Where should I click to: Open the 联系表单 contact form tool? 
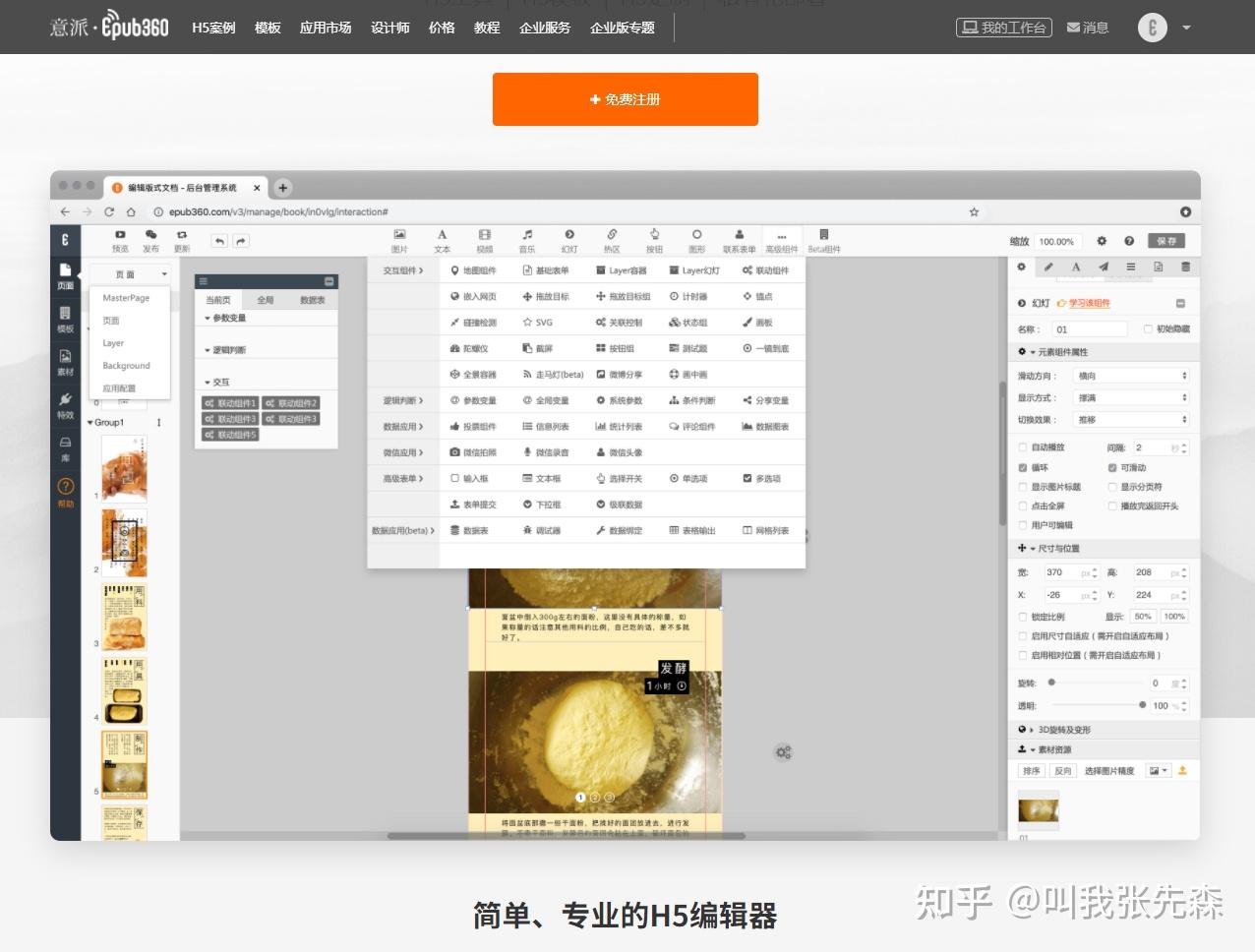[x=739, y=240]
